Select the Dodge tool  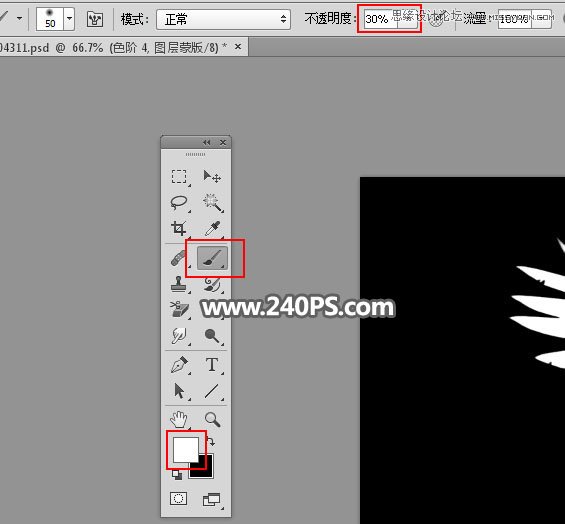pos(212,336)
